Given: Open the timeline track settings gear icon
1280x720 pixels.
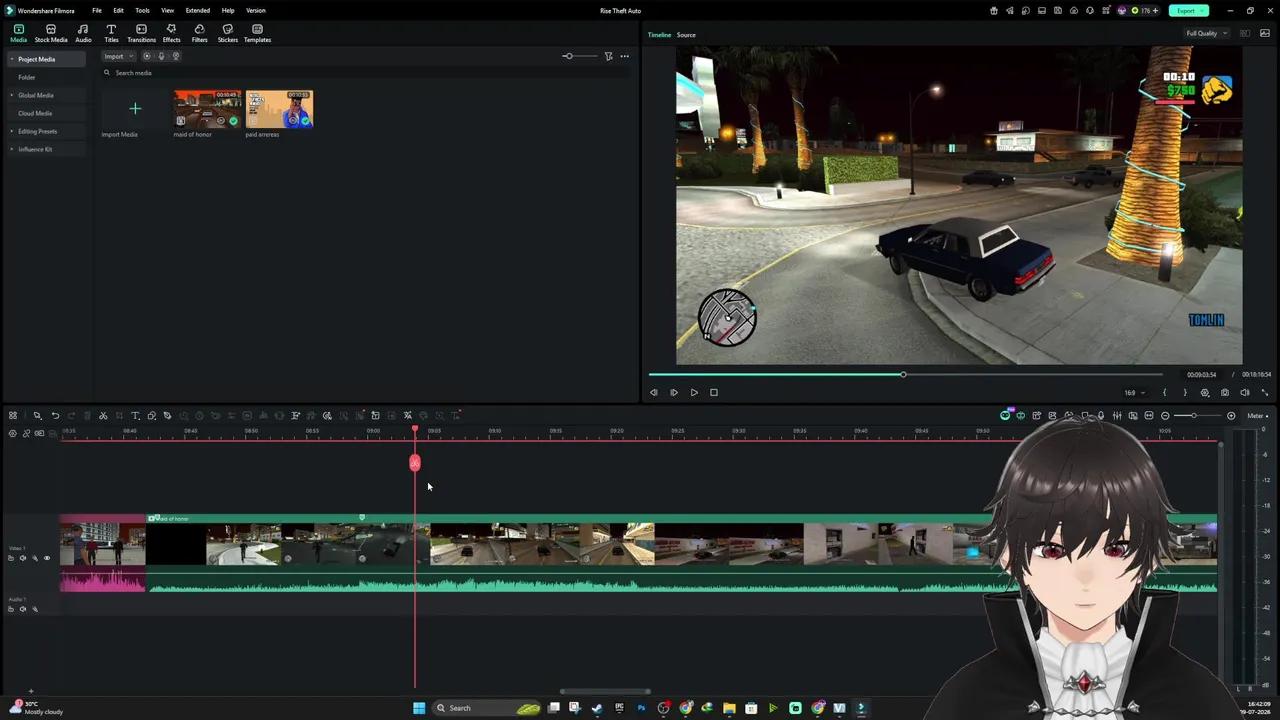Looking at the screenshot, I should click(12, 433).
